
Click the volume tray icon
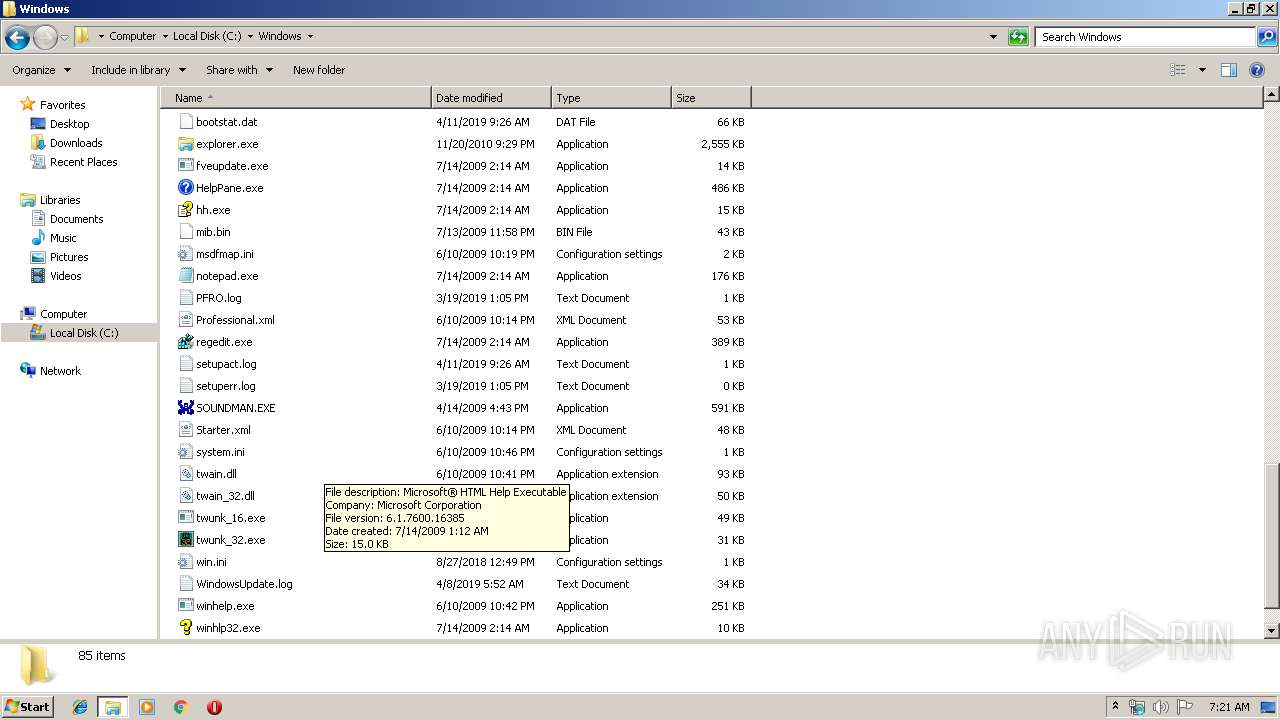1161,707
